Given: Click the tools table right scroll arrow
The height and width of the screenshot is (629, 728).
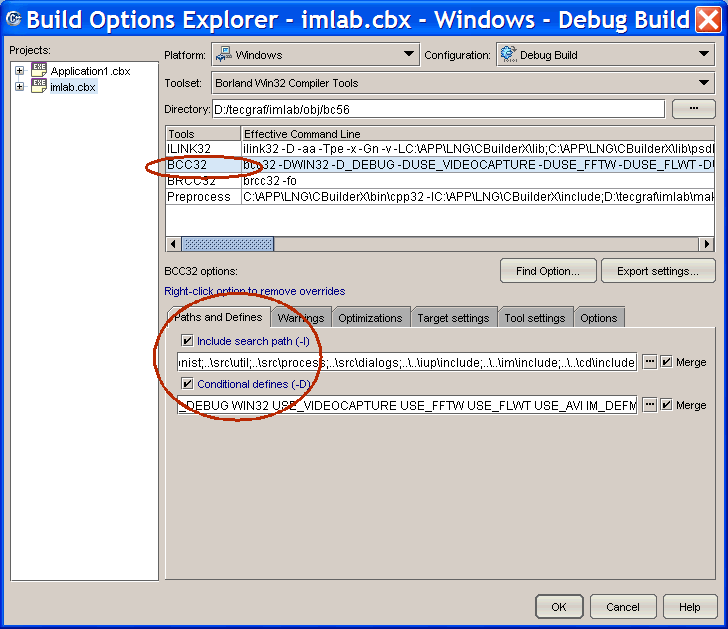Looking at the screenshot, I should coord(707,244).
